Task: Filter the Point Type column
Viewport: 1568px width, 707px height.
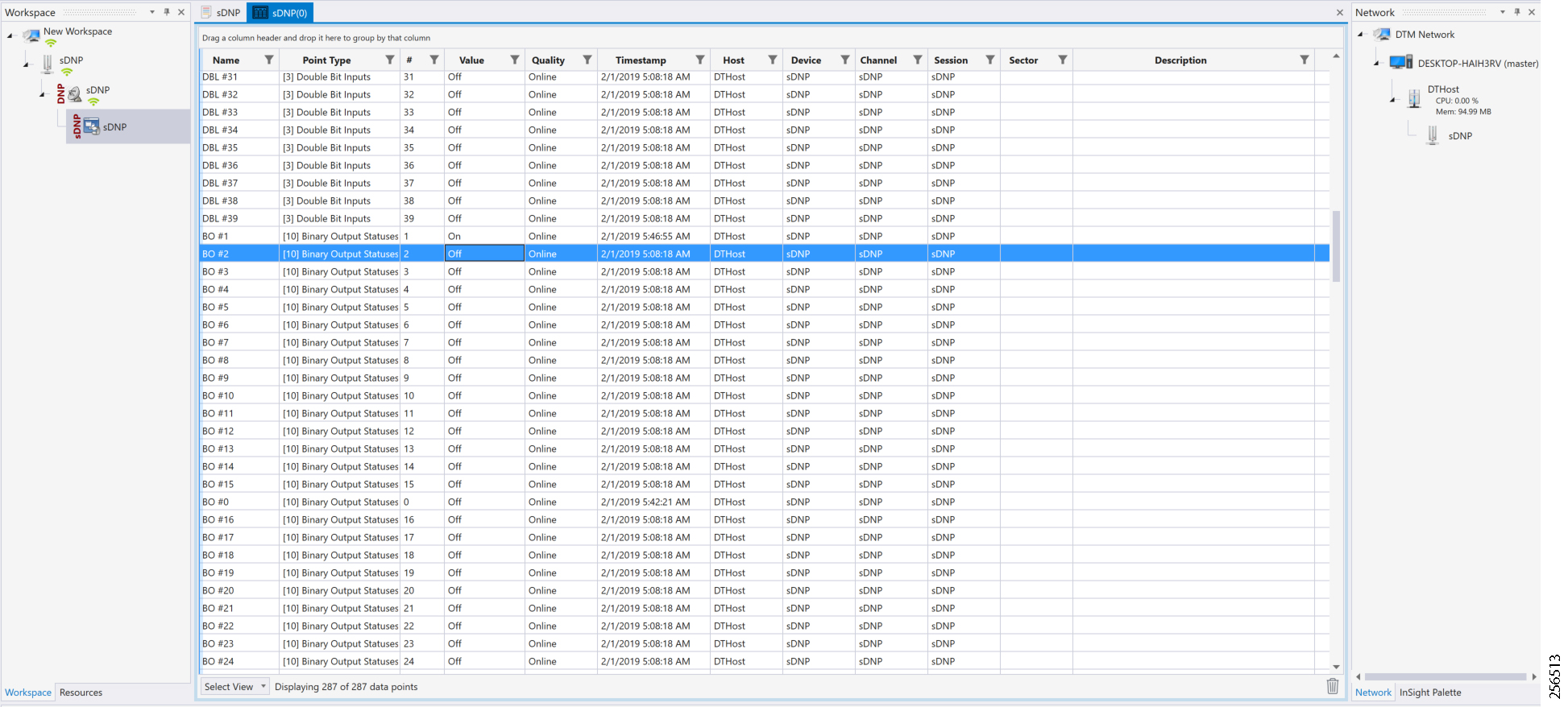Action: [x=390, y=60]
